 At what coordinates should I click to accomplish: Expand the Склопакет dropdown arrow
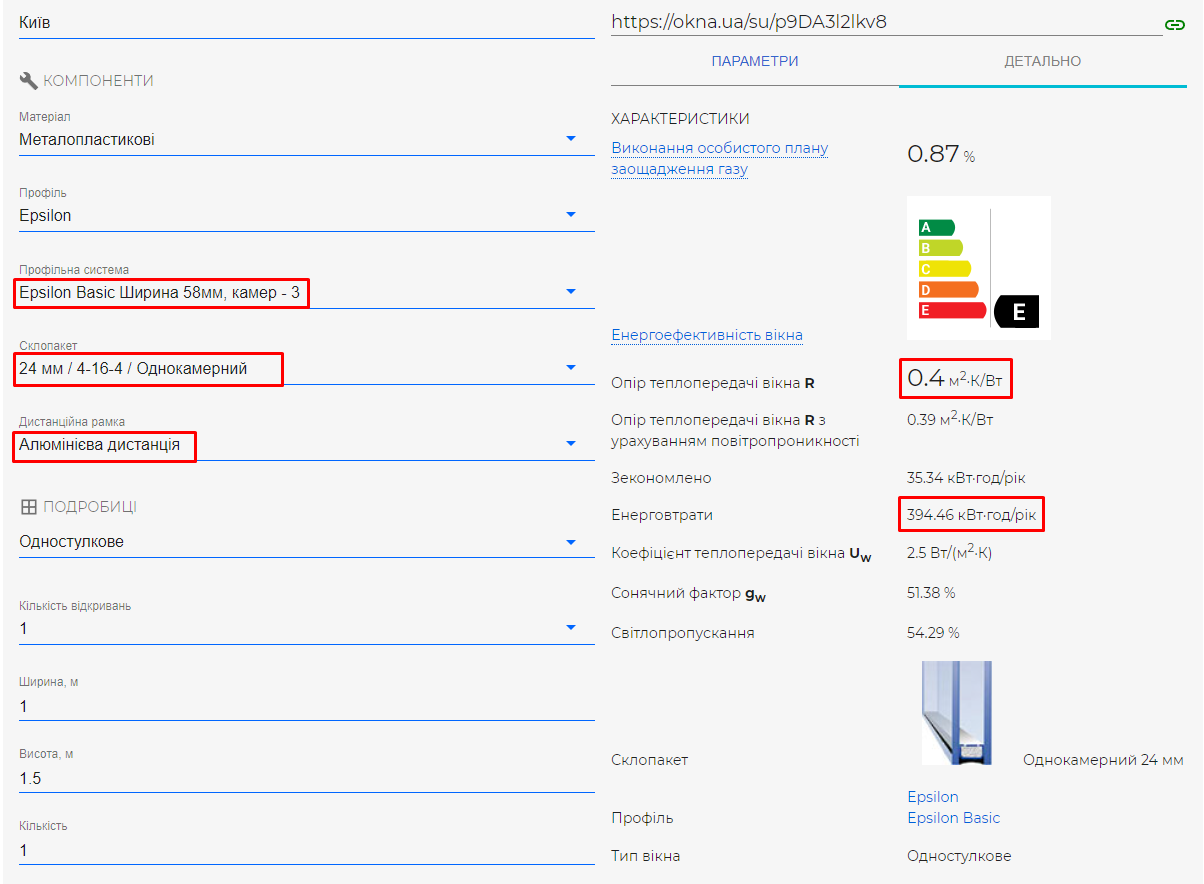pos(571,367)
